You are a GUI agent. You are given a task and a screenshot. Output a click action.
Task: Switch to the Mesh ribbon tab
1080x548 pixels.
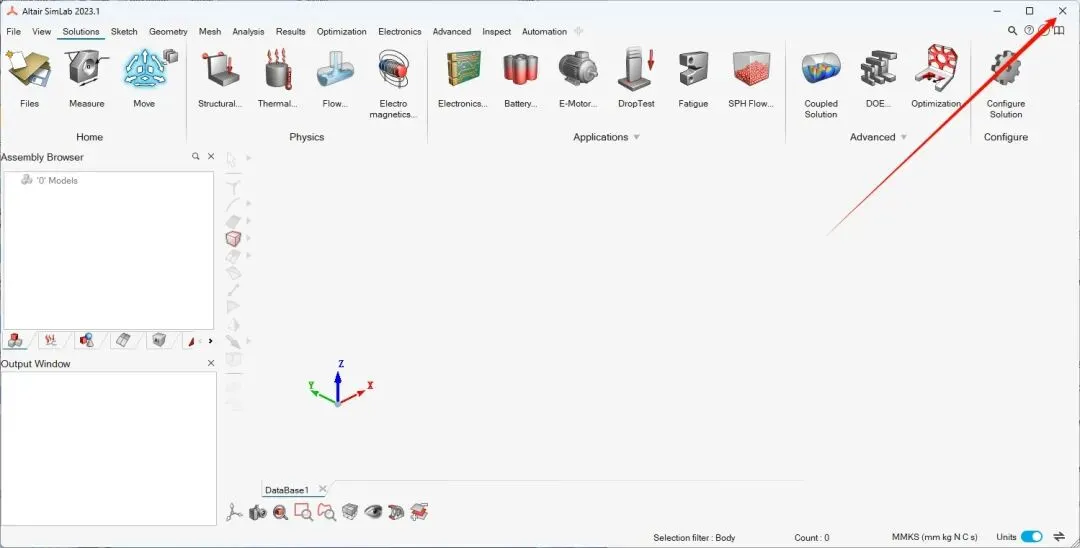pos(210,32)
